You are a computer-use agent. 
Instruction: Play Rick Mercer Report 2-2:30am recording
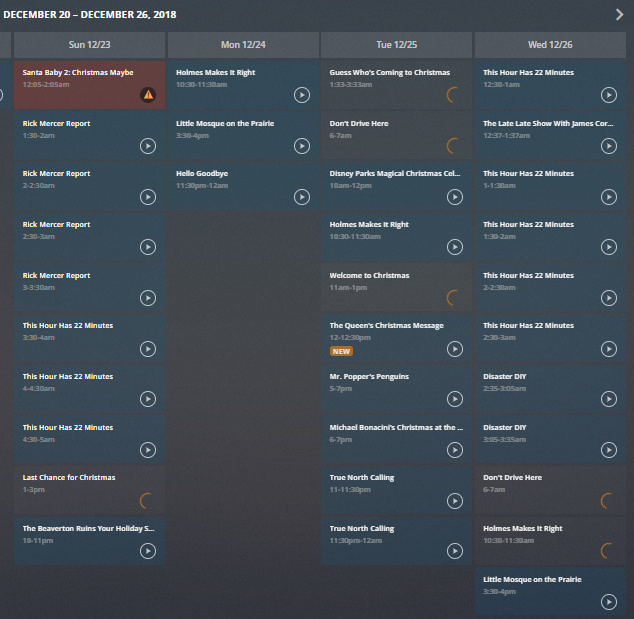coord(148,197)
